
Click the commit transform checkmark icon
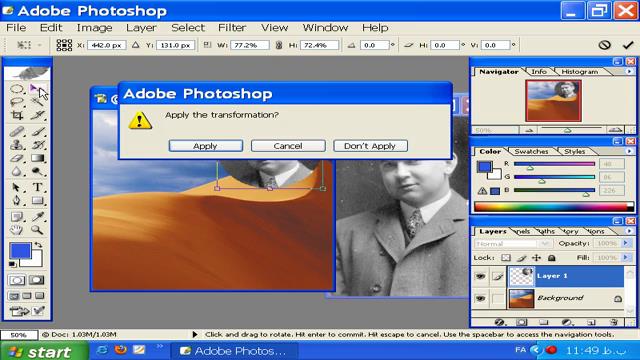point(628,45)
